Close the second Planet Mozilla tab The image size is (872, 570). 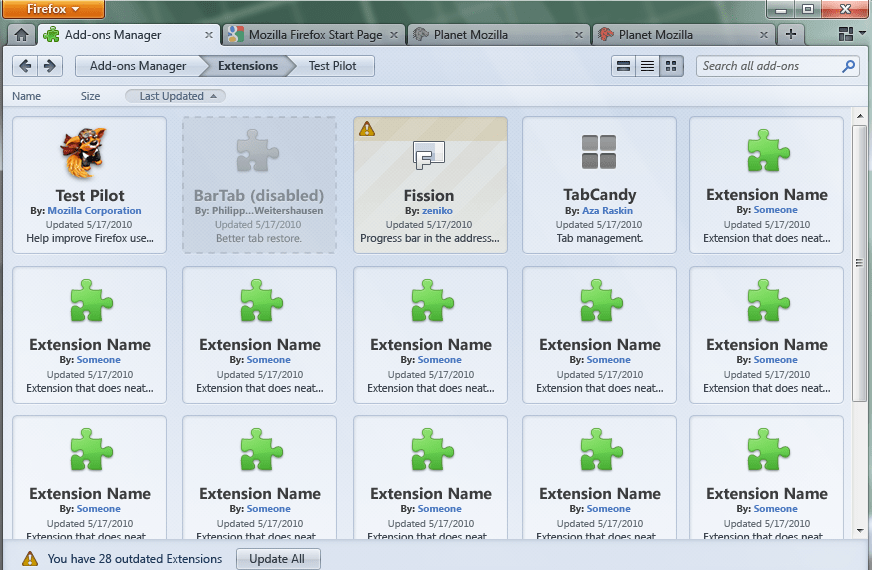tap(764, 35)
